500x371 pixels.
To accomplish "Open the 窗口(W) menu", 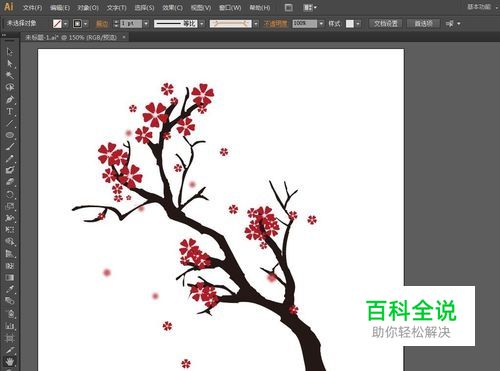I will point(230,7).
